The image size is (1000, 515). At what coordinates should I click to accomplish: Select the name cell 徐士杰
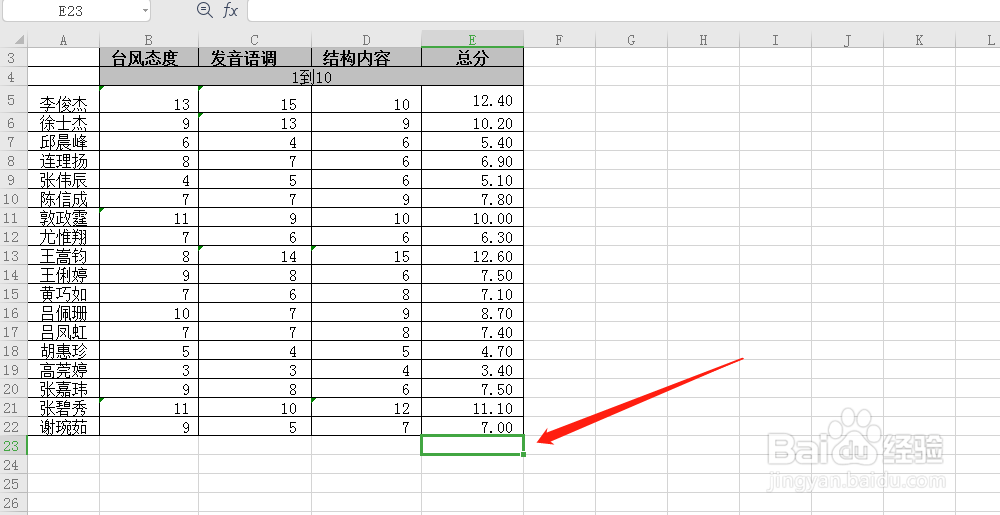click(x=63, y=122)
